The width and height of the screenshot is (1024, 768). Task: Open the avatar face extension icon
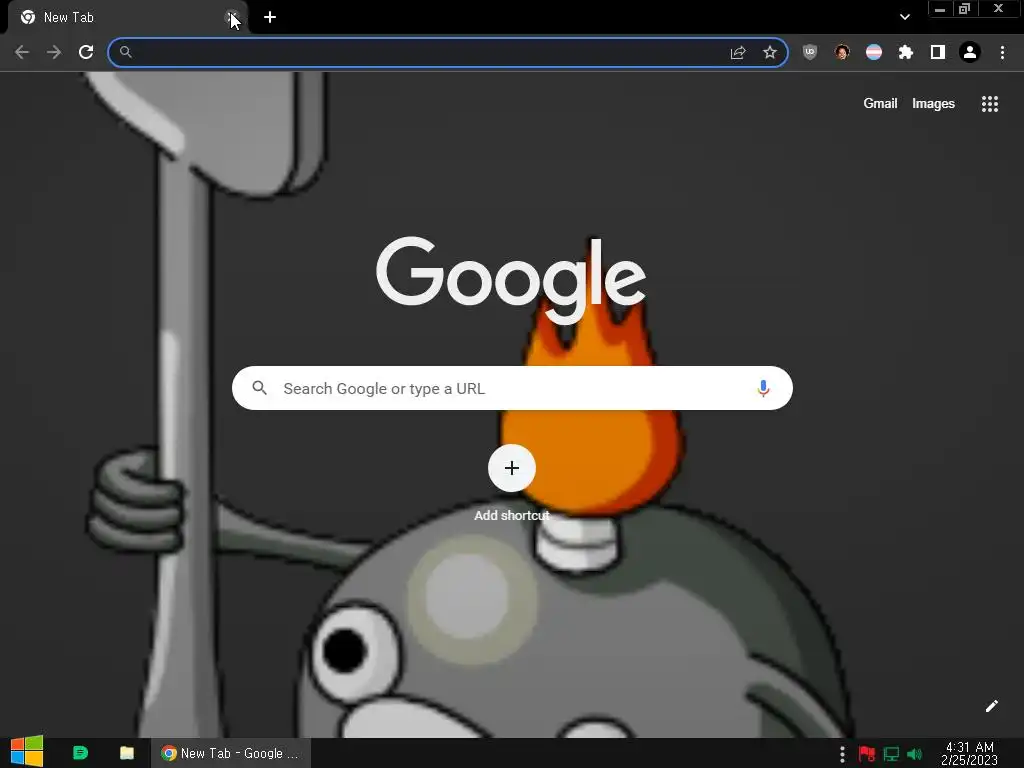tap(842, 52)
